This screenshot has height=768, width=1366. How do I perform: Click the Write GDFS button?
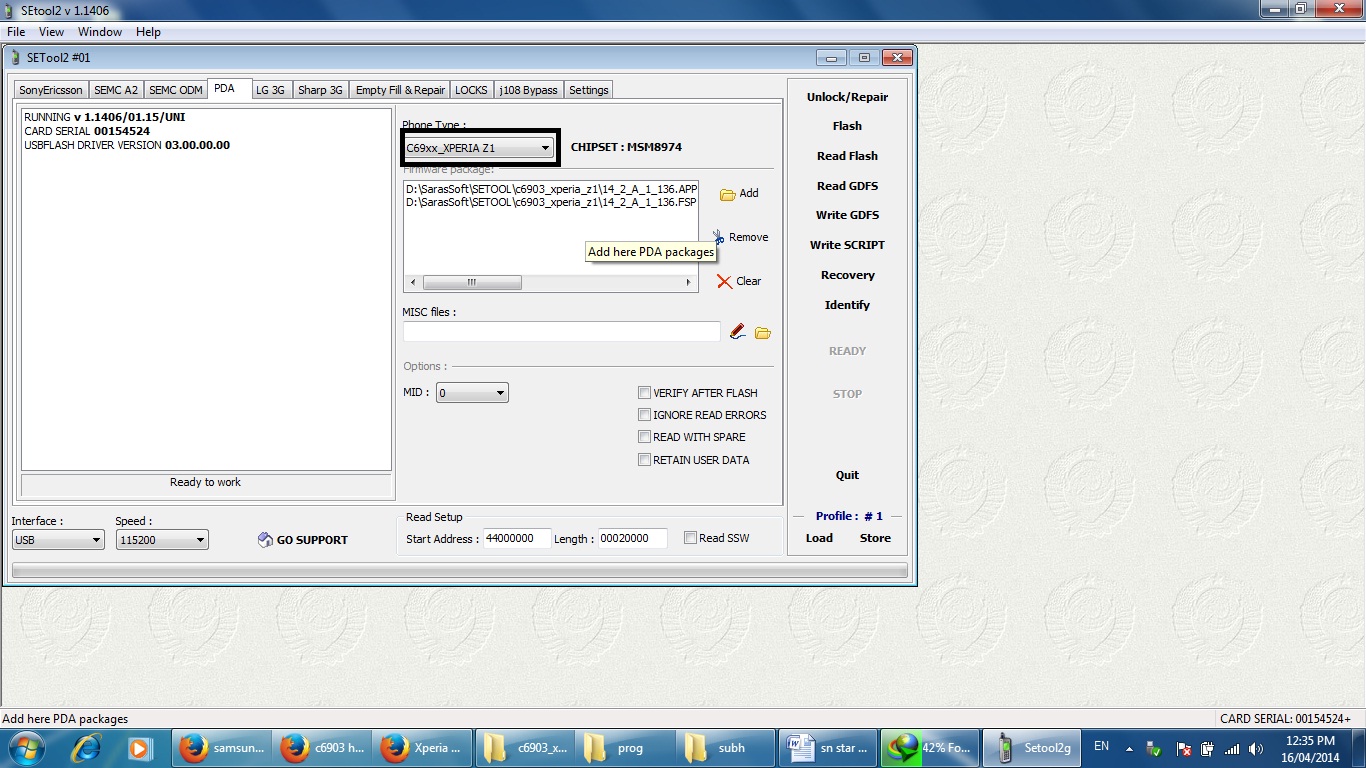point(847,215)
